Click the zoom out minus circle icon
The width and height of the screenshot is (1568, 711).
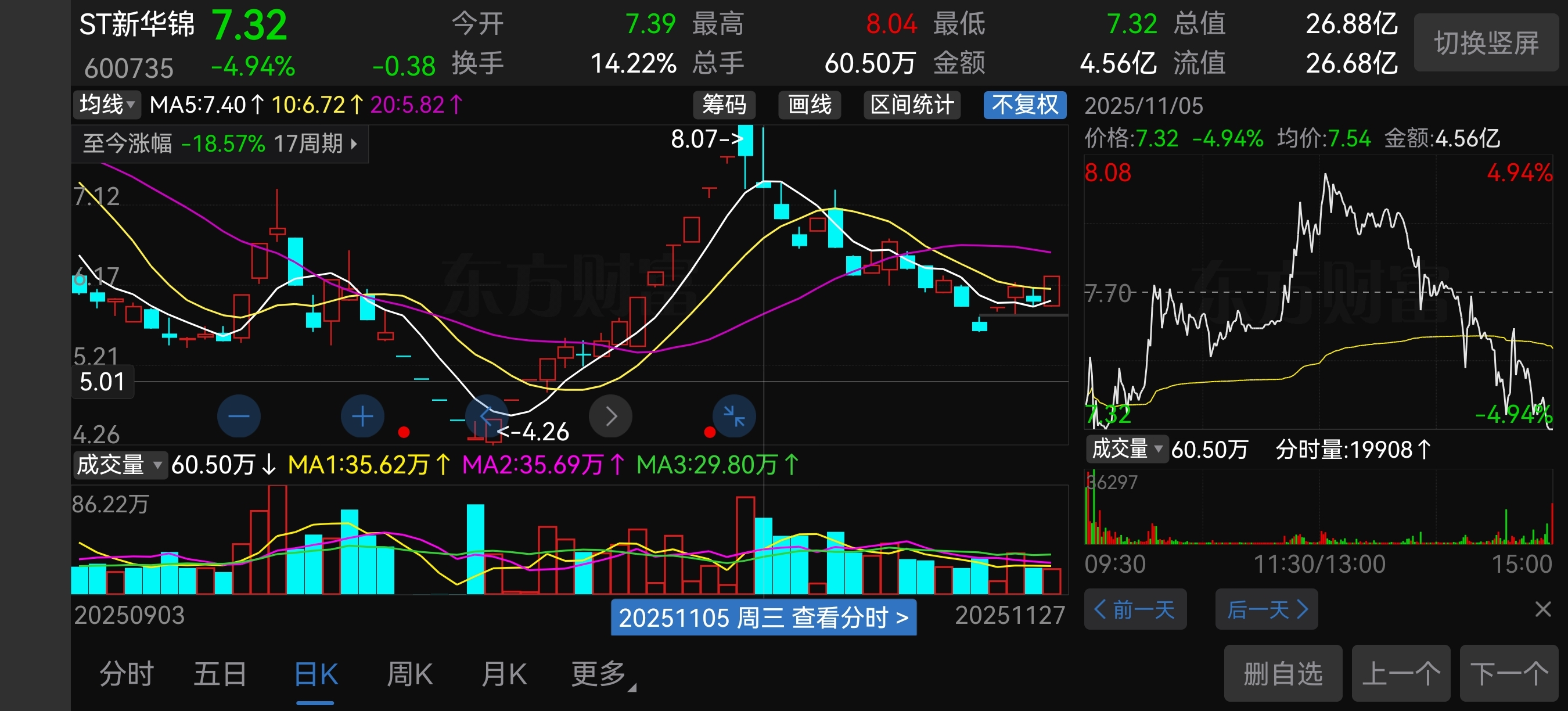click(x=239, y=416)
